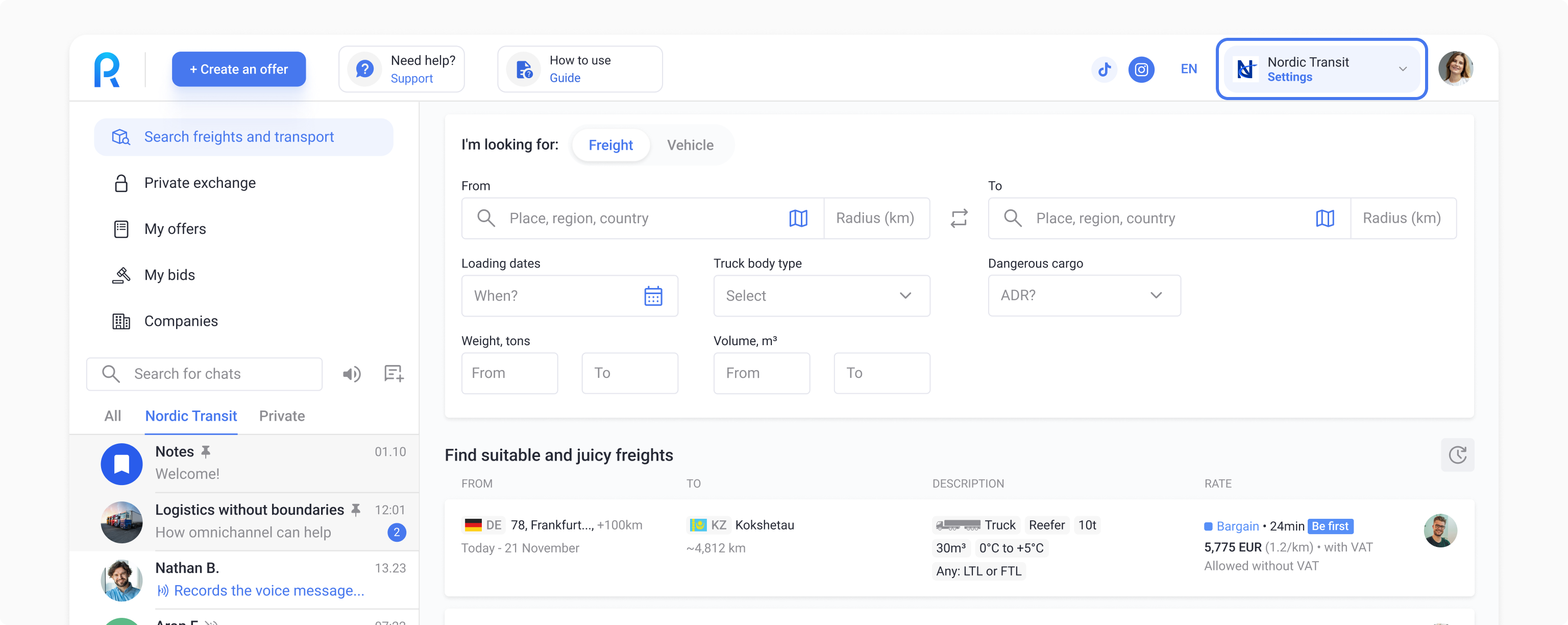Select the Freight search mode
Viewport: 1568px width, 625px height.
click(610, 145)
